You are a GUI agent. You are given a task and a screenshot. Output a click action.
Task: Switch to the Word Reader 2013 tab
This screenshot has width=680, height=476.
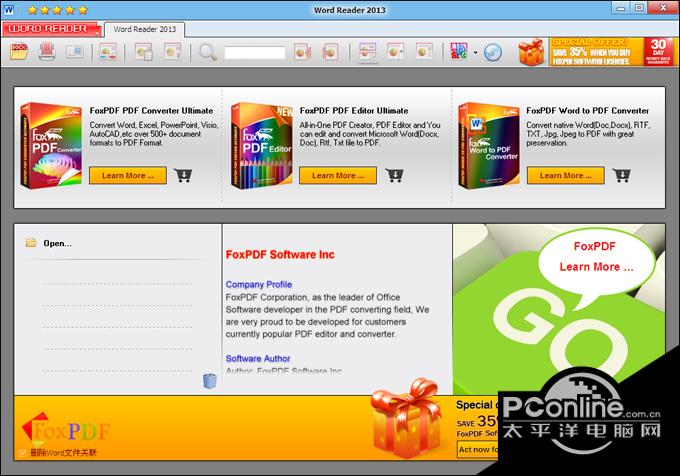tap(145, 29)
